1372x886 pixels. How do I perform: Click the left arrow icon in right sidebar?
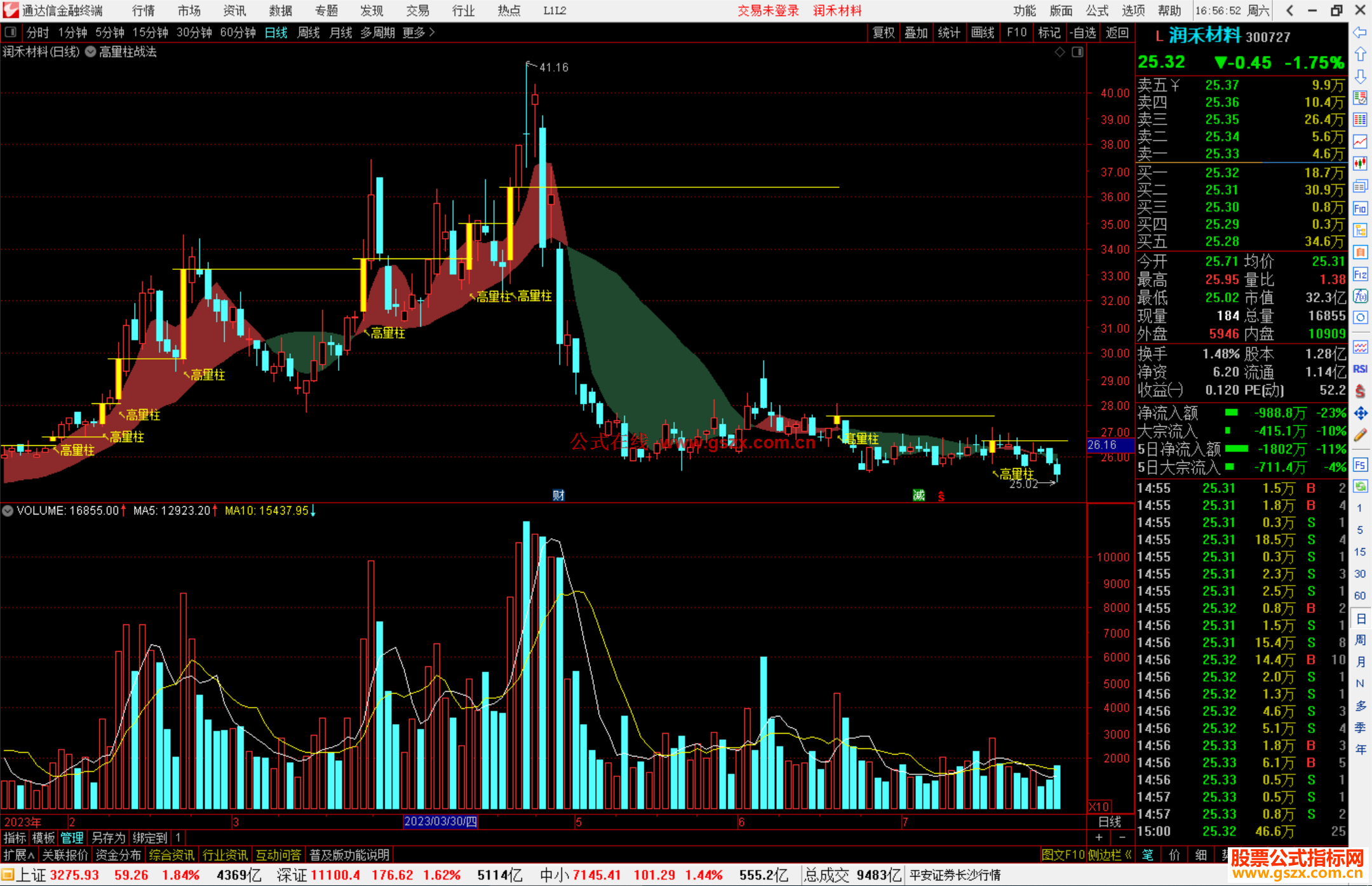tap(1360, 32)
